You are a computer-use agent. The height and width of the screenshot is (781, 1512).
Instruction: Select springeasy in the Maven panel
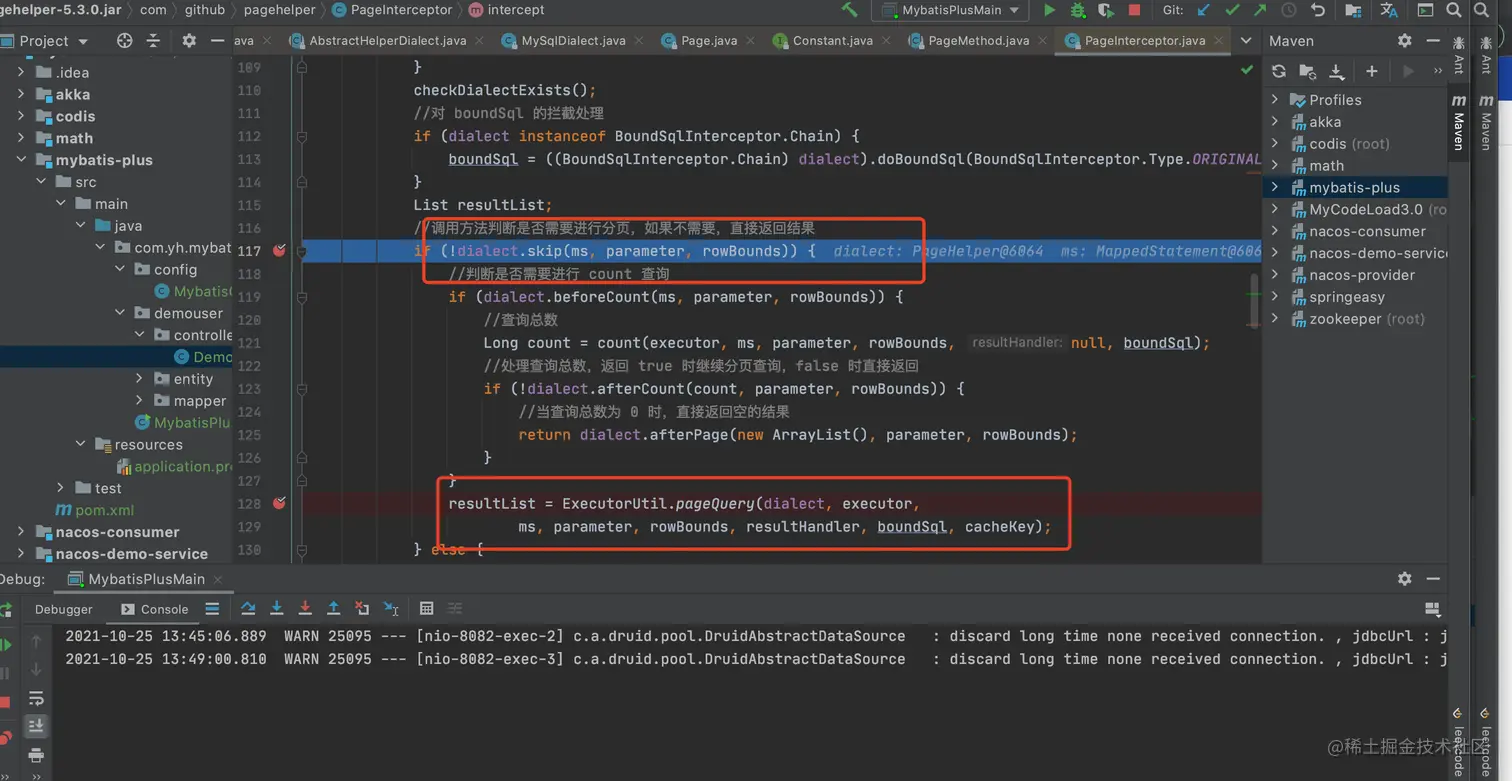click(x=1346, y=297)
